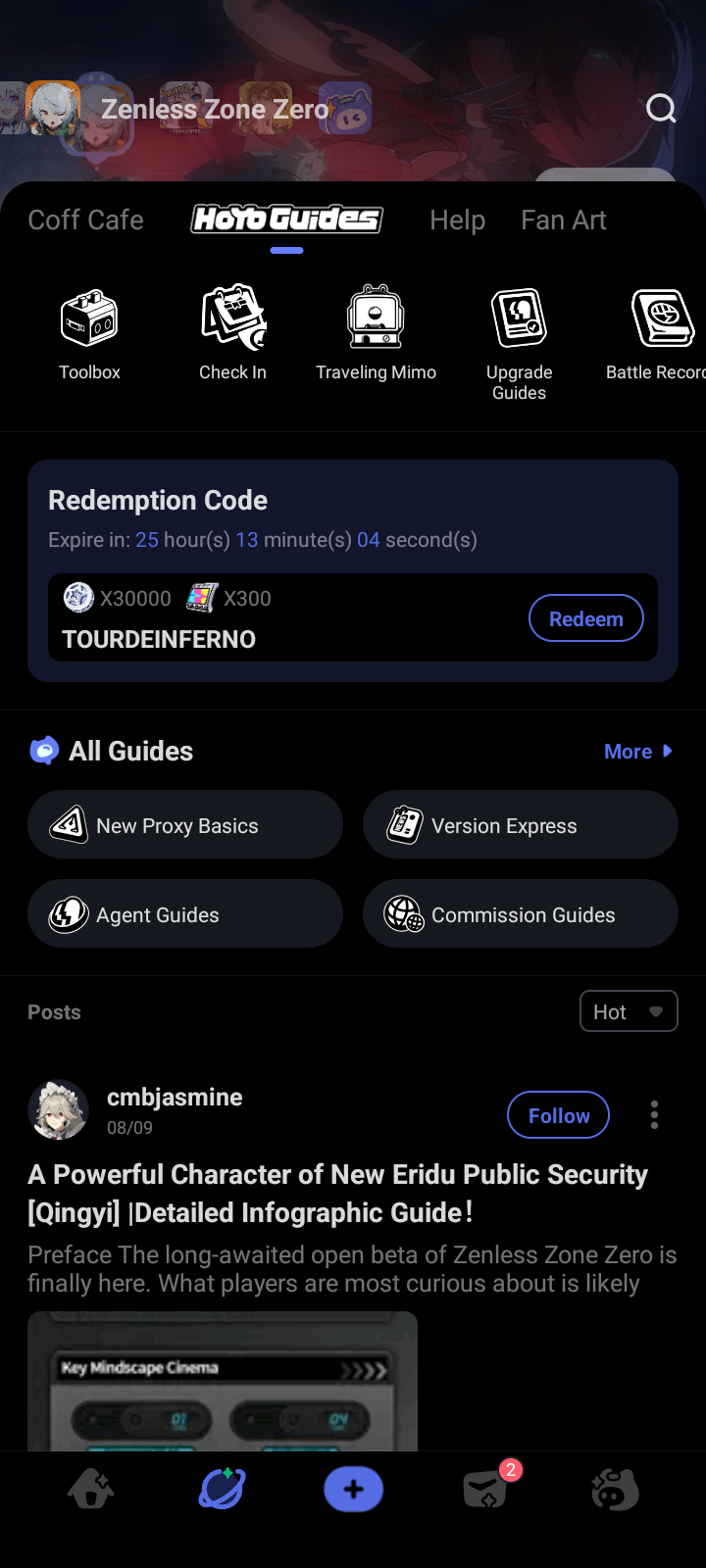This screenshot has width=706, height=1568.
Task: Switch to the Coff Cafe tab
Action: coord(86,220)
